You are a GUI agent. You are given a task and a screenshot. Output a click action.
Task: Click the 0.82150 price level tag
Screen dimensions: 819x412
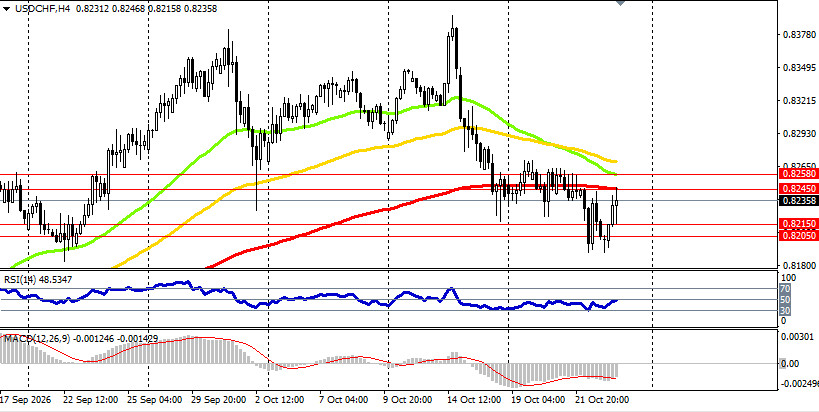coord(797,223)
